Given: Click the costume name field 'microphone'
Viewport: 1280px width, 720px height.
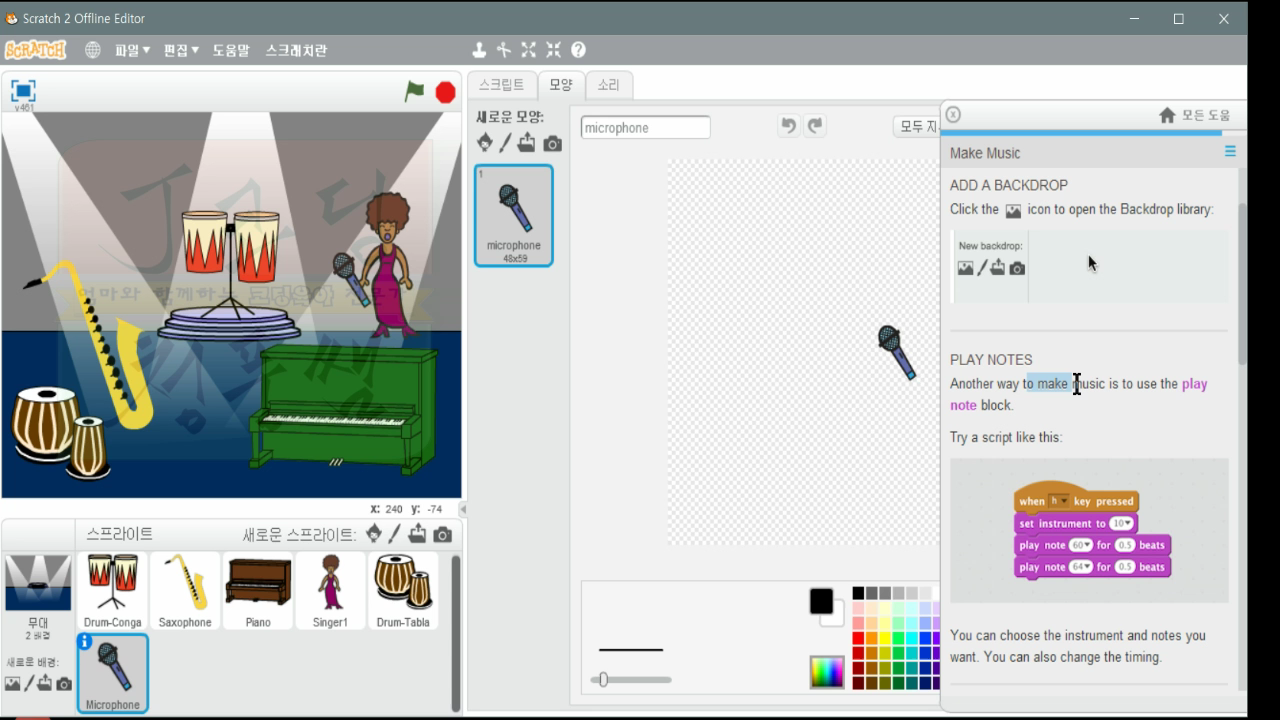Looking at the screenshot, I should [x=645, y=128].
